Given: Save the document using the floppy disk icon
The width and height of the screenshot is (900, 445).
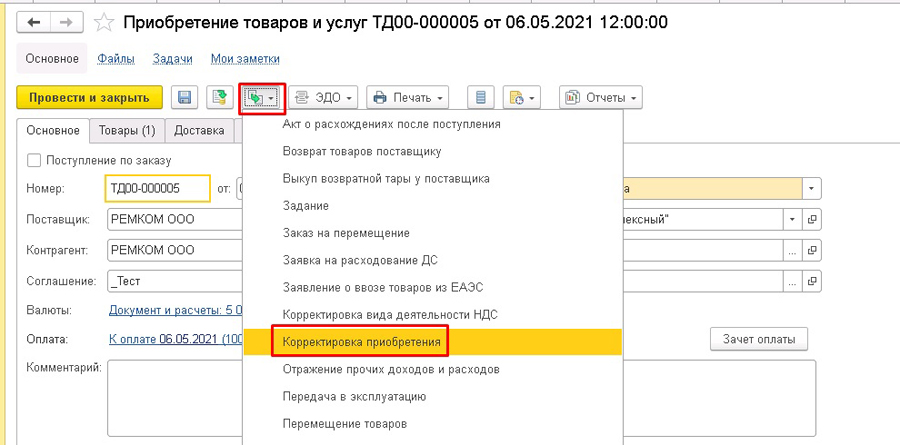Looking at the screenshot, I should click(184, 98).
